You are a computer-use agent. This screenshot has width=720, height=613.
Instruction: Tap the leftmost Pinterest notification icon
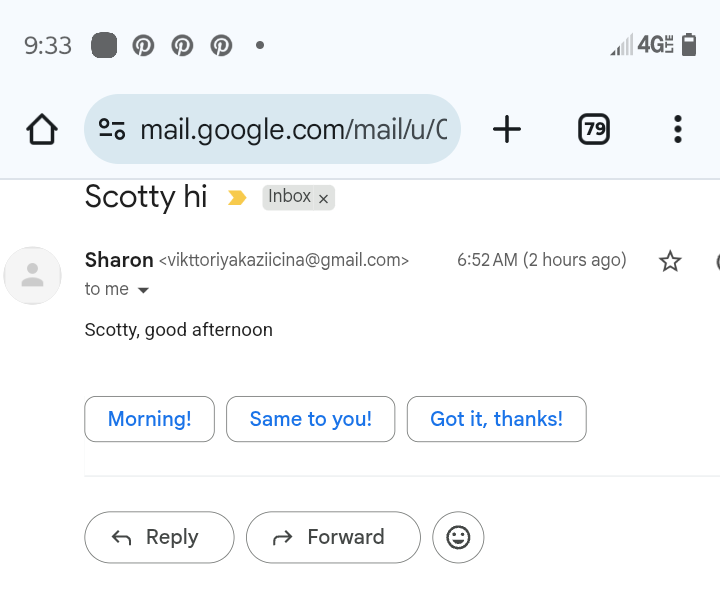click(144, 46)
